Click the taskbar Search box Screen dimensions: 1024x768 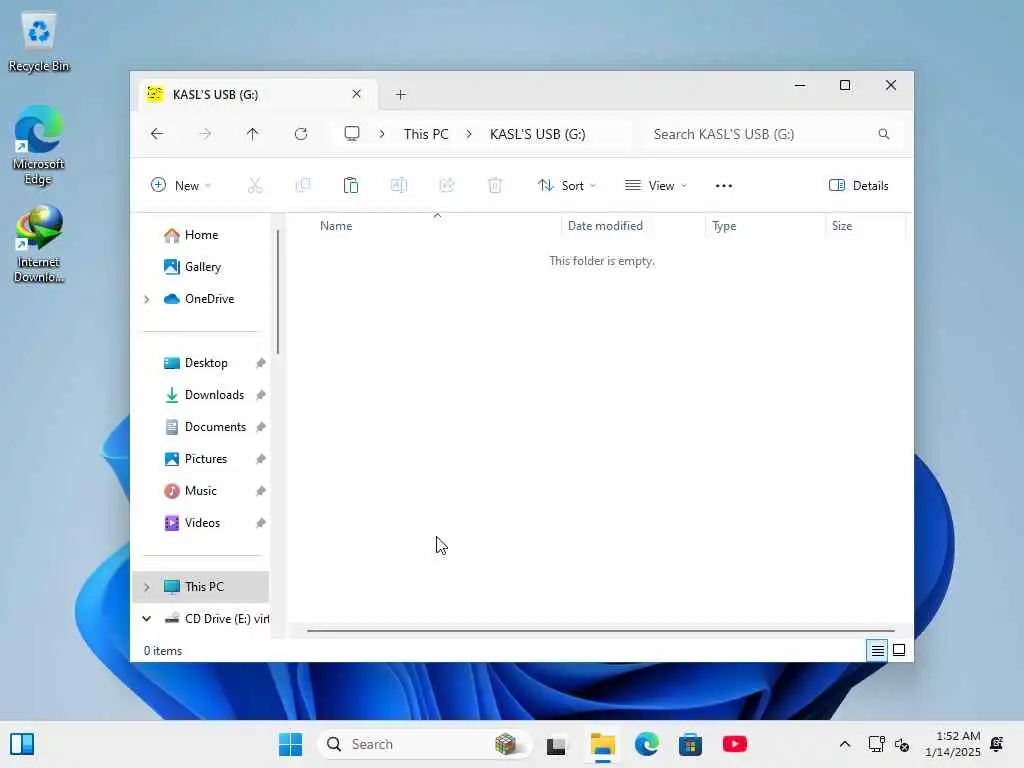coord(423,744)
